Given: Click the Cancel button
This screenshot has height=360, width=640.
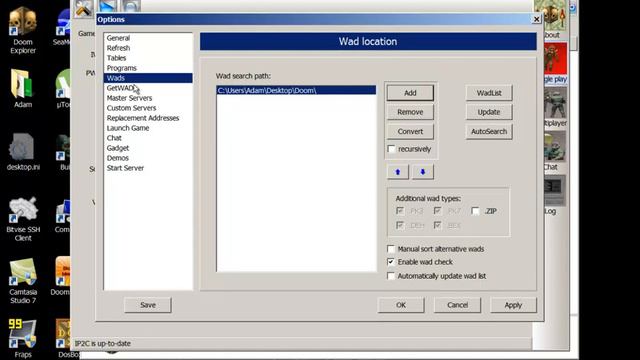Looking at the screenshot, I should click(457, 305).
